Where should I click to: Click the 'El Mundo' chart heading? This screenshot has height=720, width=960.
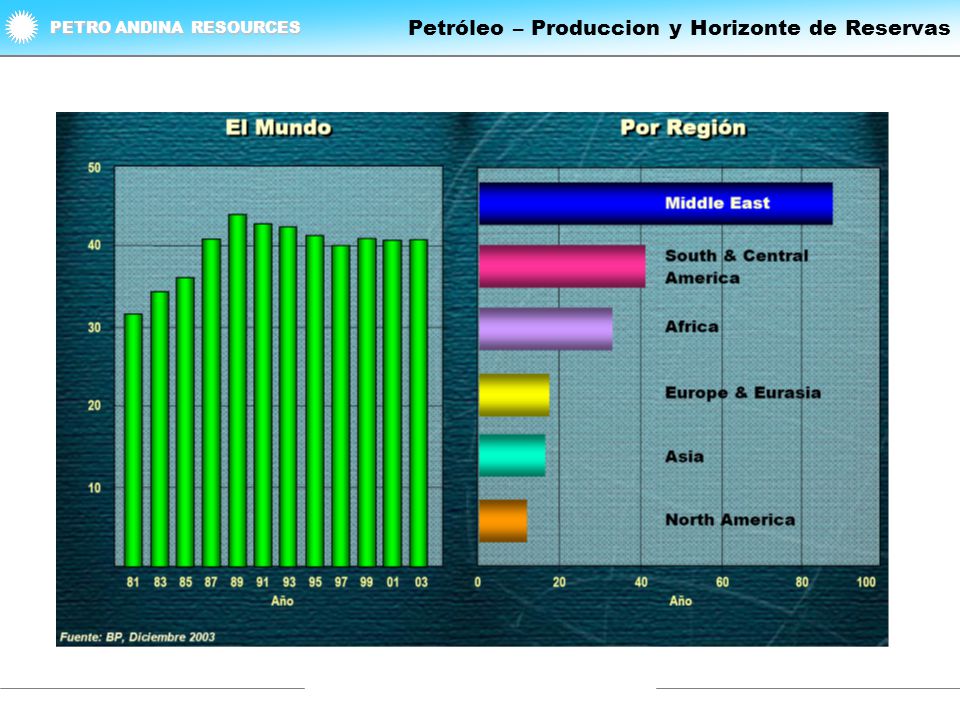coord(279,127)
